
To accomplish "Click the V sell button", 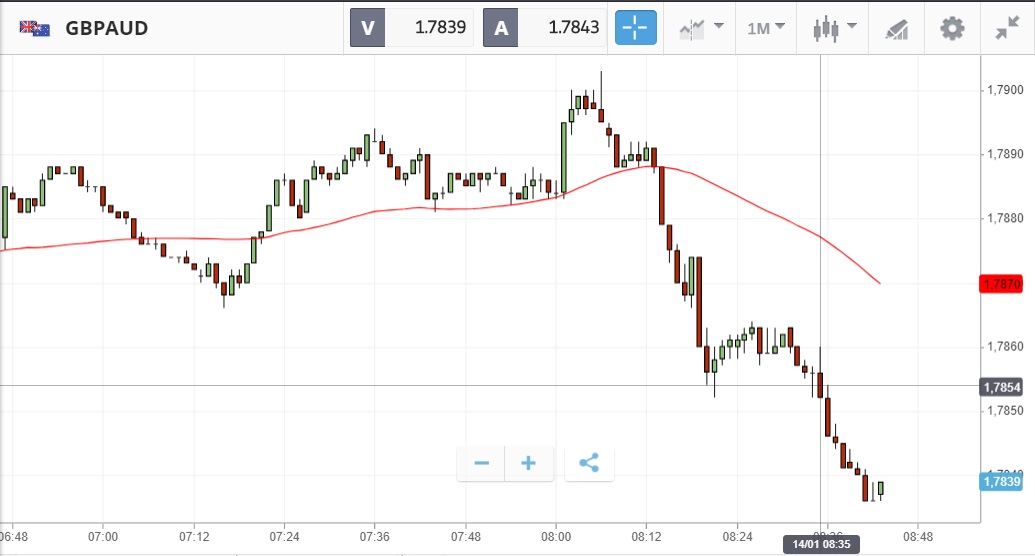I will 367,27.
